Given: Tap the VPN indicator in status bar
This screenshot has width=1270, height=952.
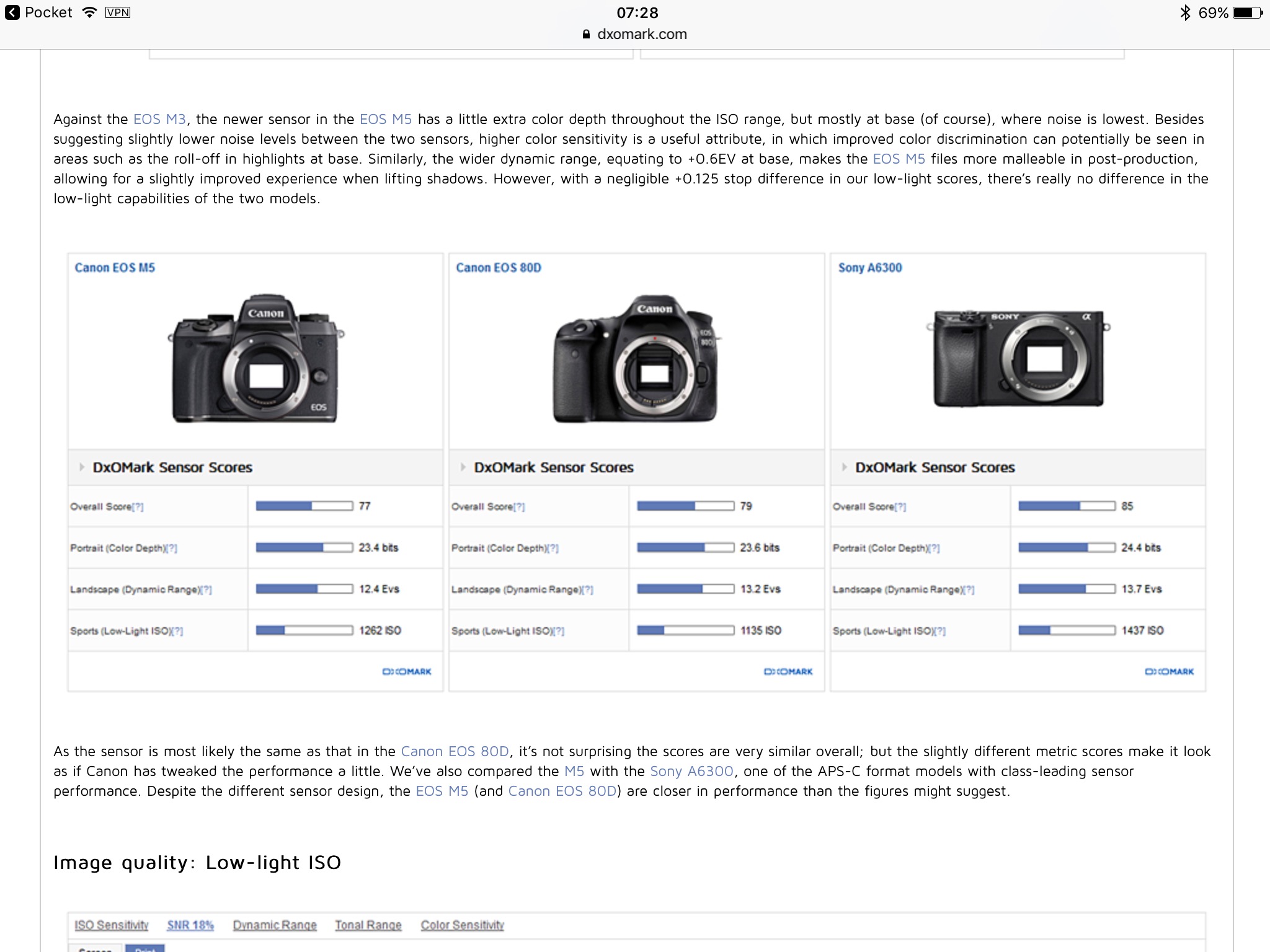Looking at the screenshot, I should pos(118,12).
